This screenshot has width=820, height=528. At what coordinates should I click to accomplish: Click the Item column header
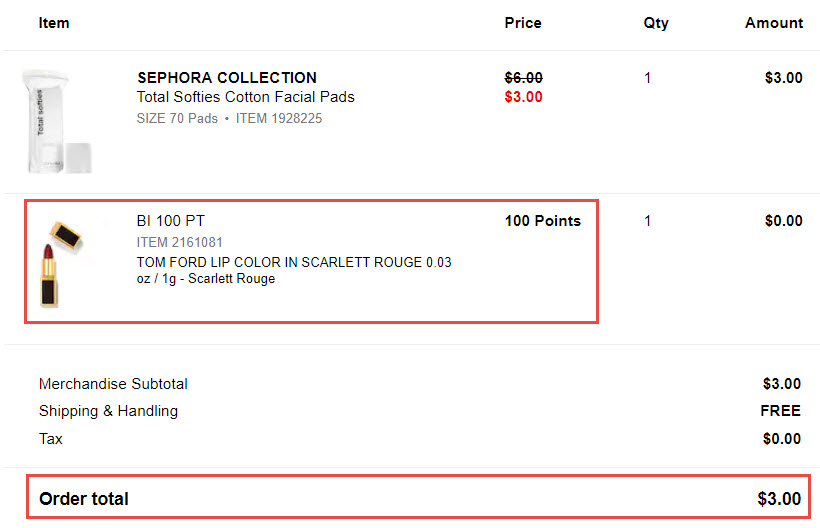[54, 23]
